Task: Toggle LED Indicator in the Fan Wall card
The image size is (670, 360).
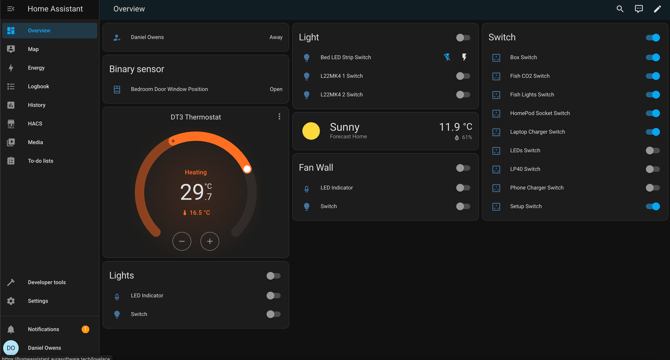Action: (463, 188)
